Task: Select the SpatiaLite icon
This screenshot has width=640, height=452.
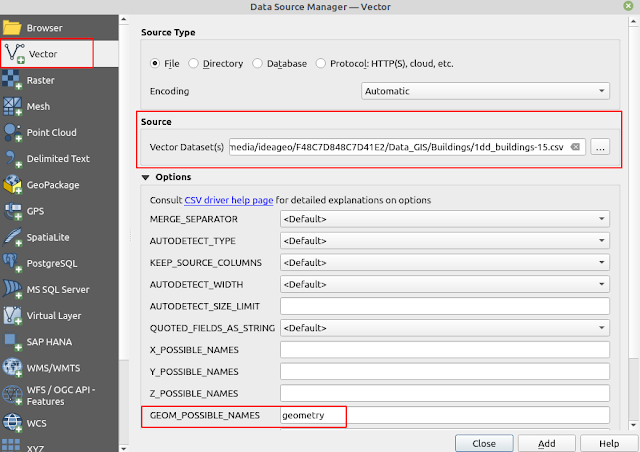Action: (12, 237)
